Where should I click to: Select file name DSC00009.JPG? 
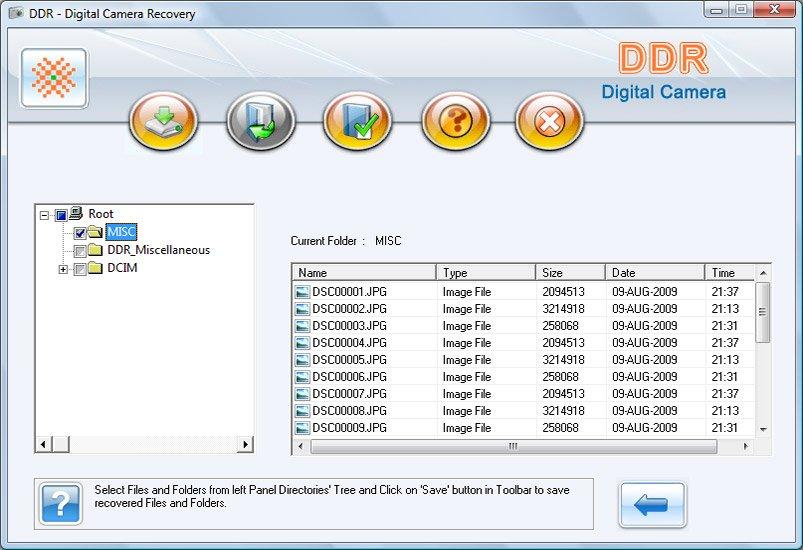click(349, 427)
